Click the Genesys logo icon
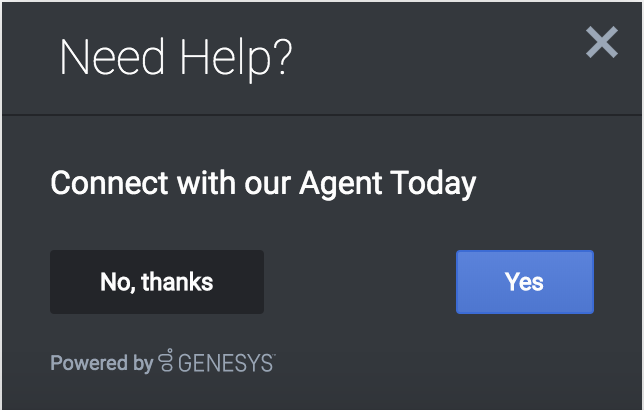Screen dimensions: 644x410 click(166, 362)
